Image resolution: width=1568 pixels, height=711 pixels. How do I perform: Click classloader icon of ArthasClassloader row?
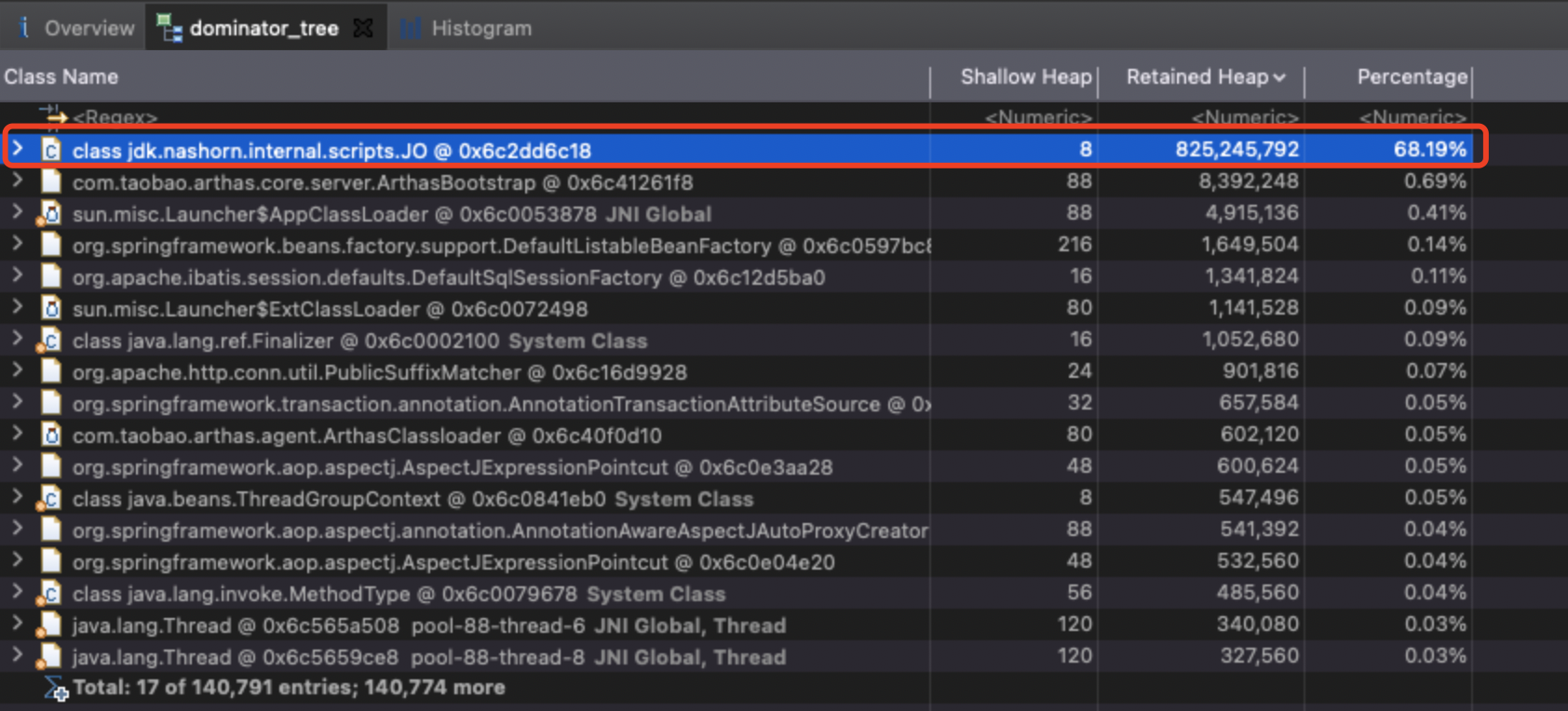51,435
